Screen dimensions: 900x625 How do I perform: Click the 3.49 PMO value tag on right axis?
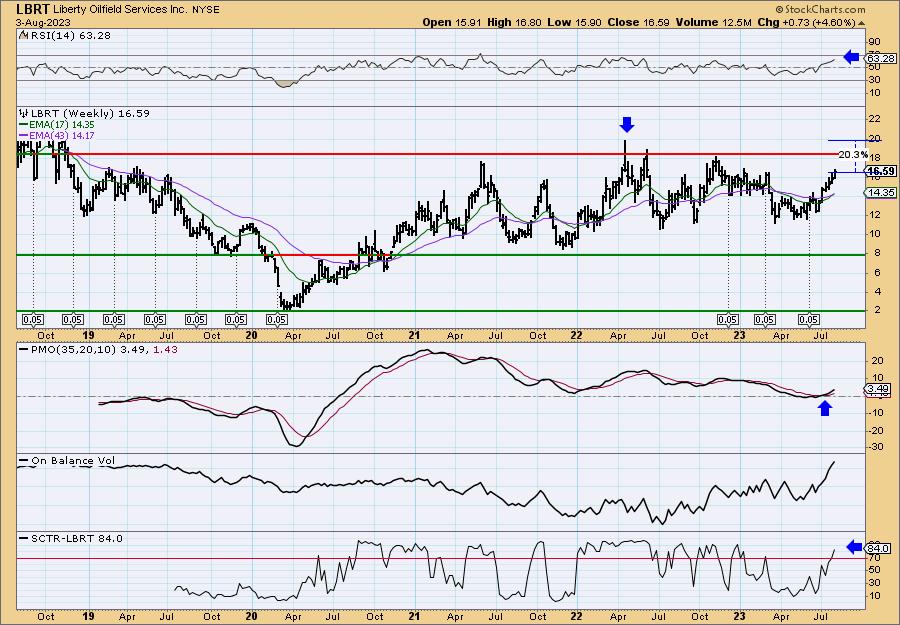878,390
